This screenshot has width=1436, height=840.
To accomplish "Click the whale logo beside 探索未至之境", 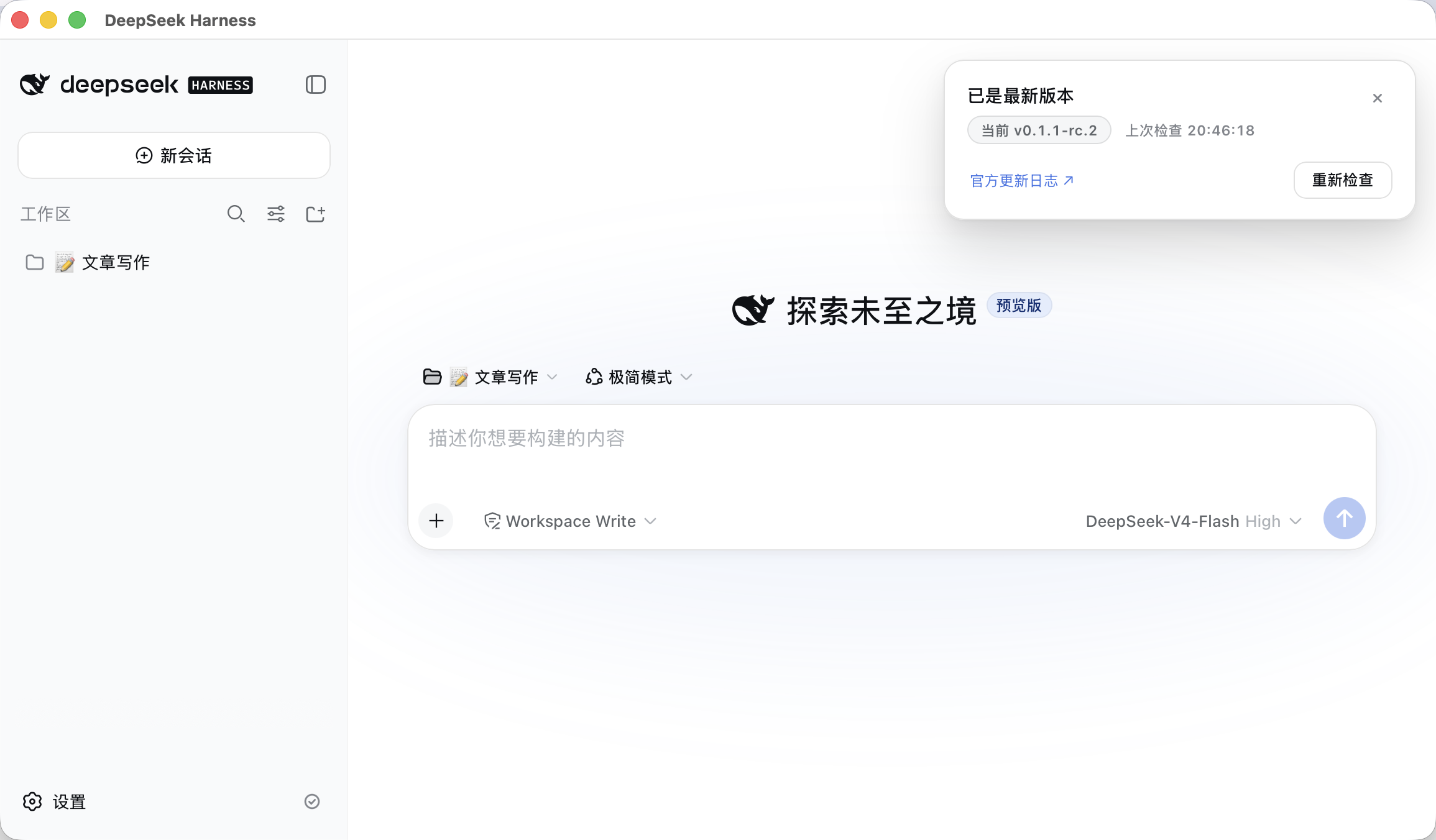I will tap(753, 310).
